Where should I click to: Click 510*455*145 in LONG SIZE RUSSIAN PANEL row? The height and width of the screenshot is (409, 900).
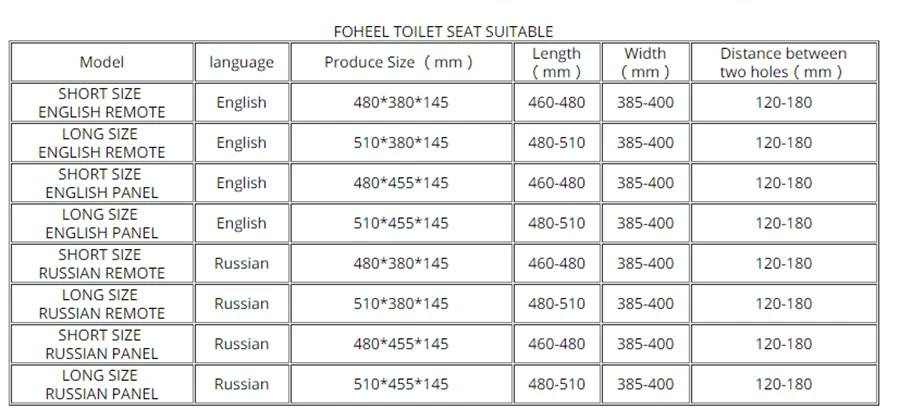[401, 384]
